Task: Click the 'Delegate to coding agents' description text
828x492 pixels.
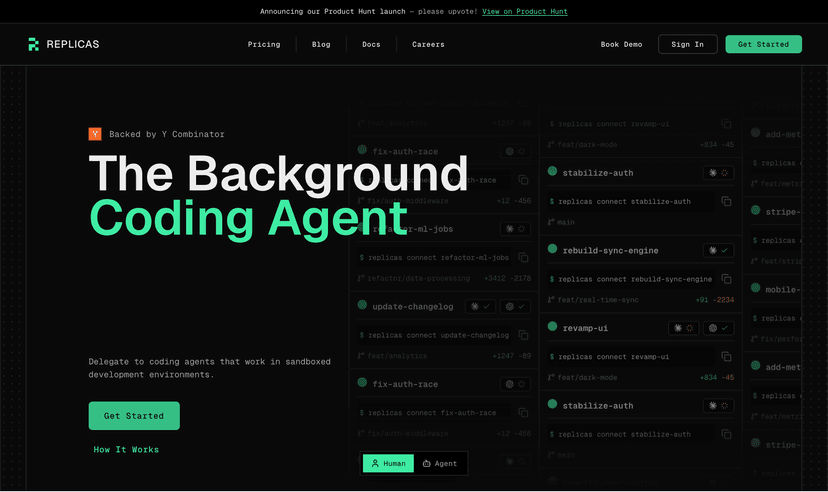Action: coord(210,368)
